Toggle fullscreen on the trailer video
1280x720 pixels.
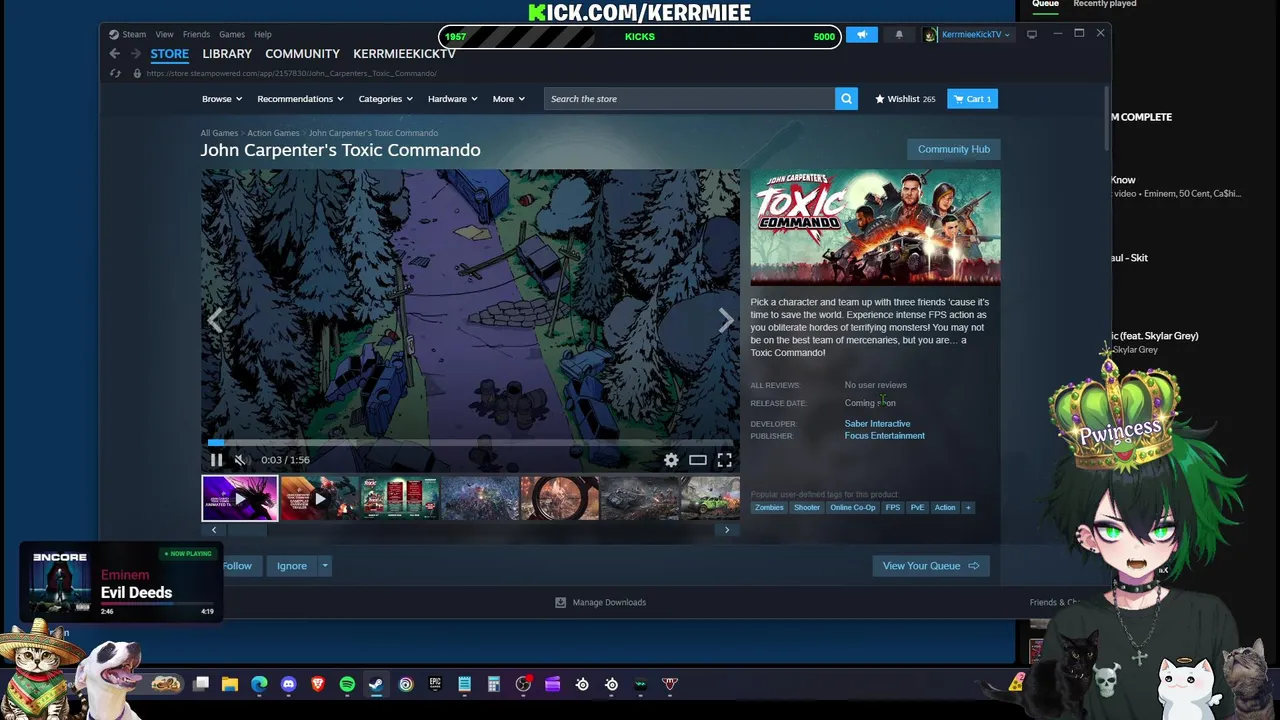[x=724, y=460]
